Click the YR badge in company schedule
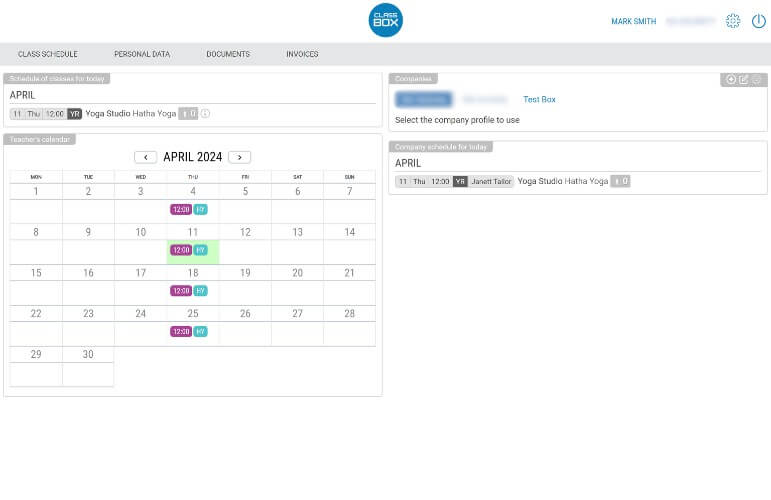Viewport: 771px width, 500px height. point(460,181)
